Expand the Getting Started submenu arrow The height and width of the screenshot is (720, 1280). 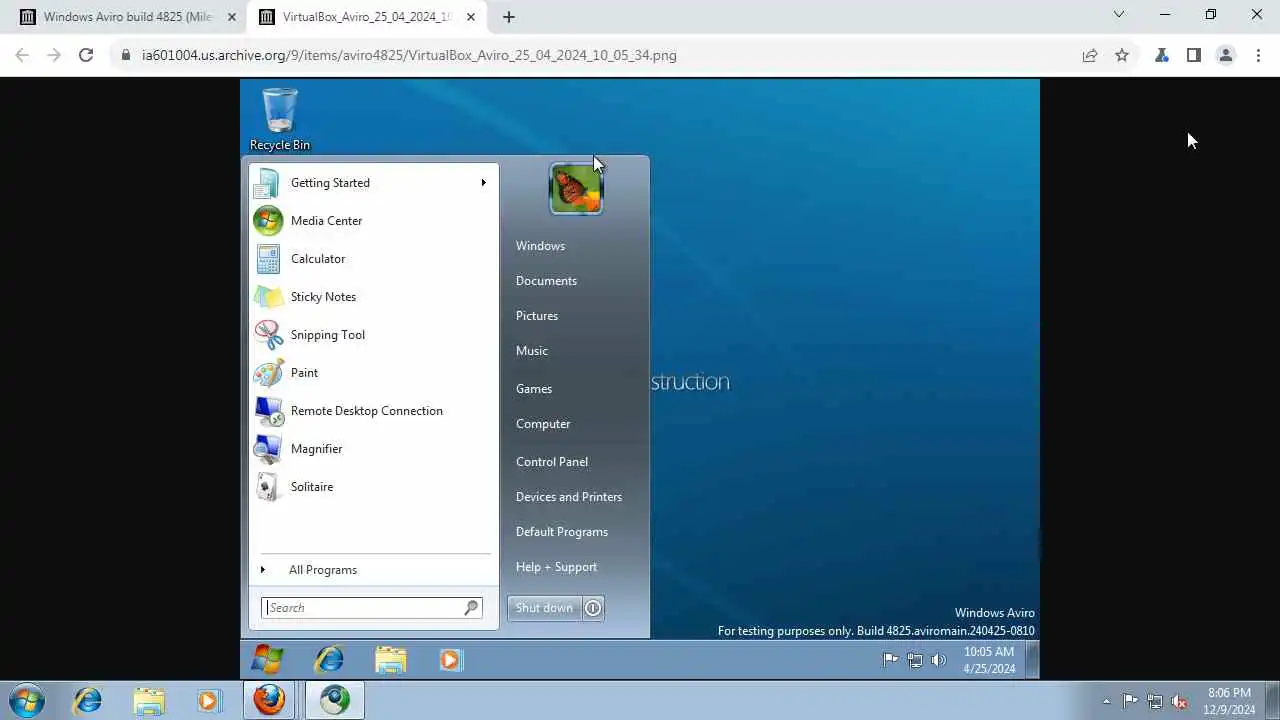tap(483, 183)
